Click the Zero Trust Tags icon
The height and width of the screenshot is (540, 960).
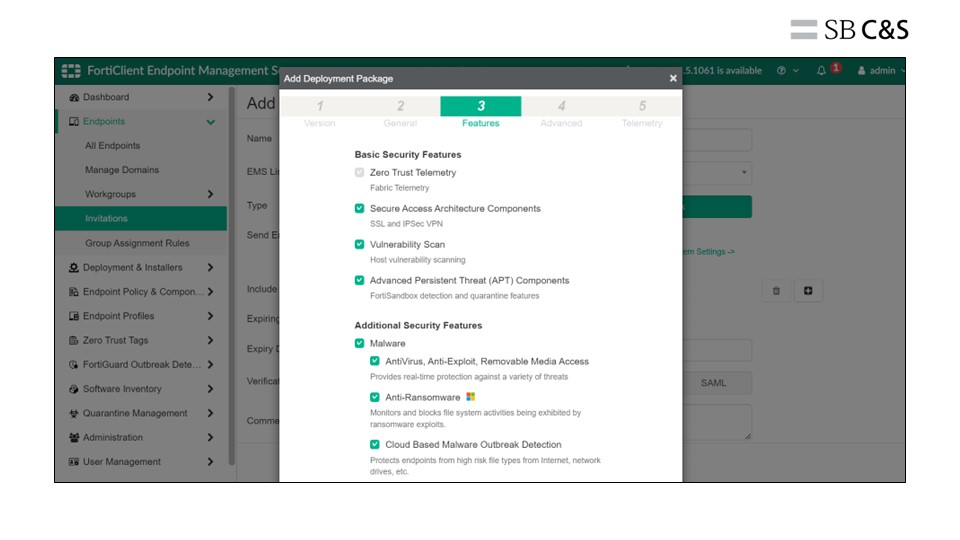pyautogui.click(x=74, y=340)
